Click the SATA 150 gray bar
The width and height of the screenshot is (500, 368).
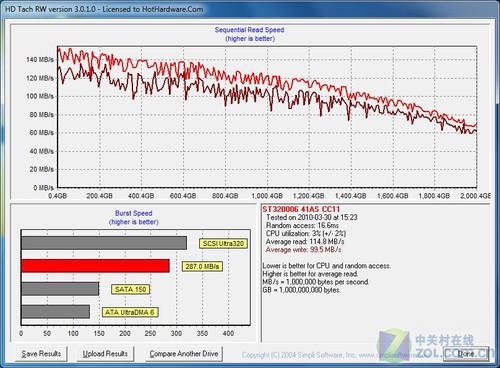coord(60,289)
